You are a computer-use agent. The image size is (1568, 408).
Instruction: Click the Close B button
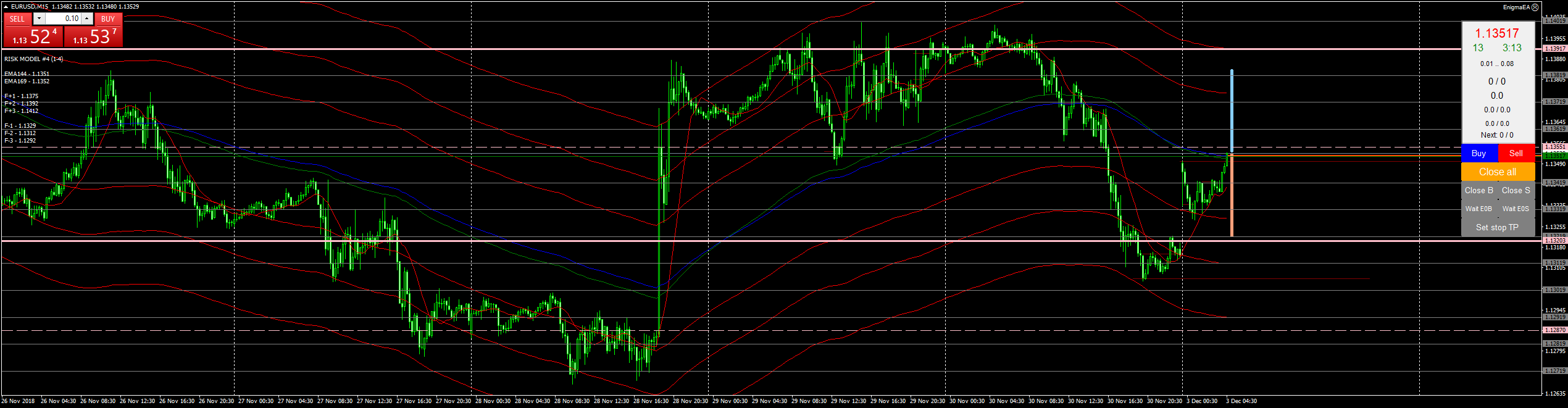point(1479,190)
